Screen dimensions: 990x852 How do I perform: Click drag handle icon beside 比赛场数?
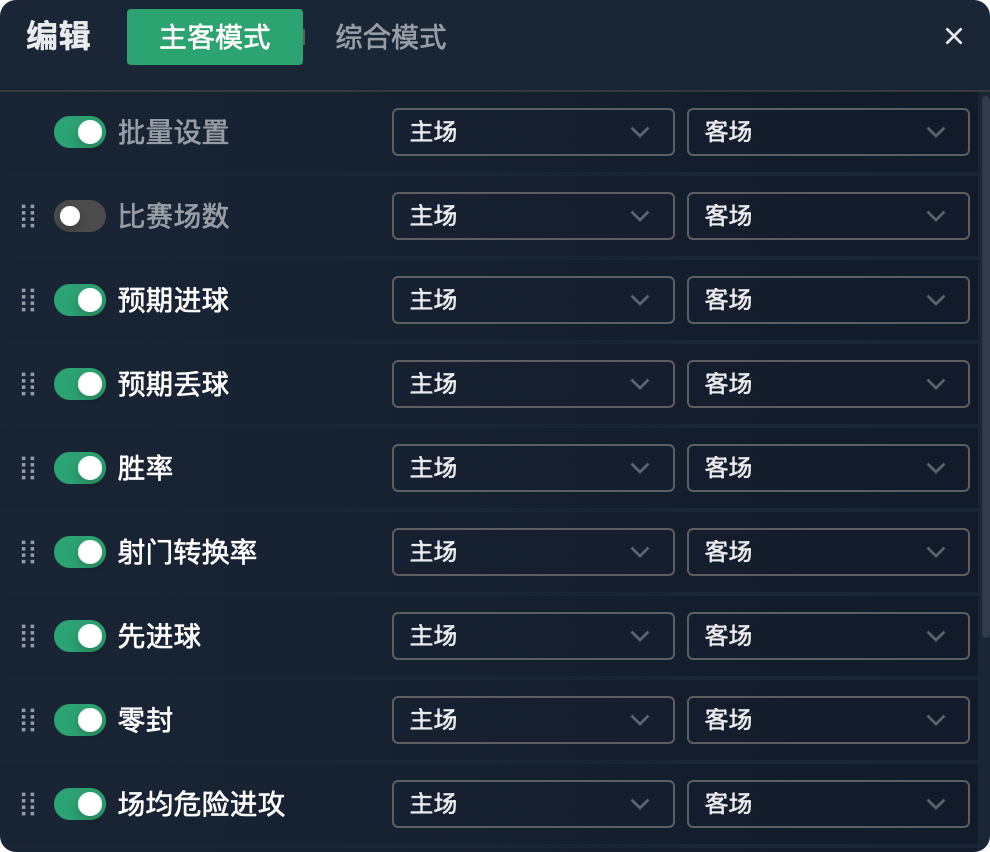[28, 216]
